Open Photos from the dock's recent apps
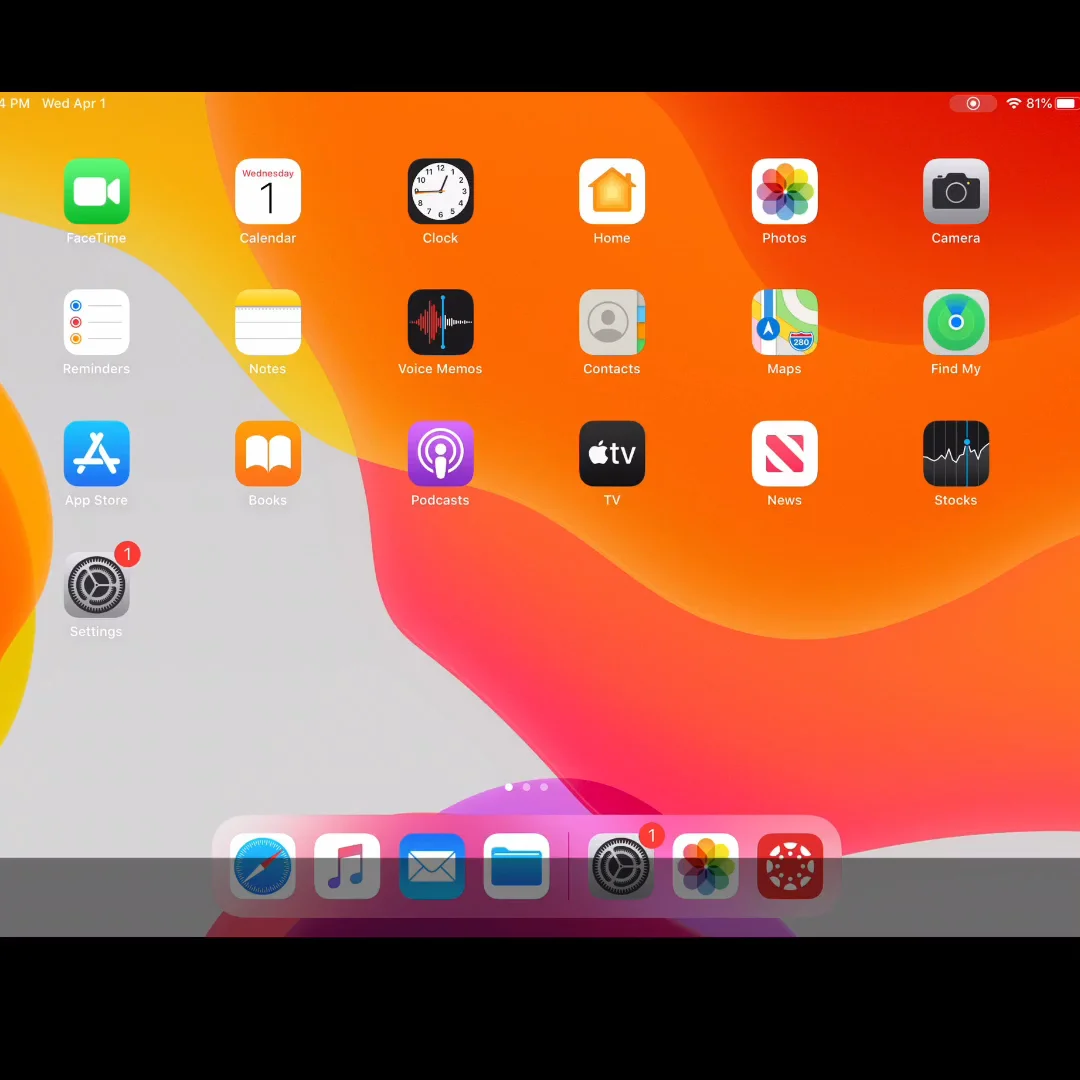Viewport: 1080px width, 1080px height. [705, 866]
